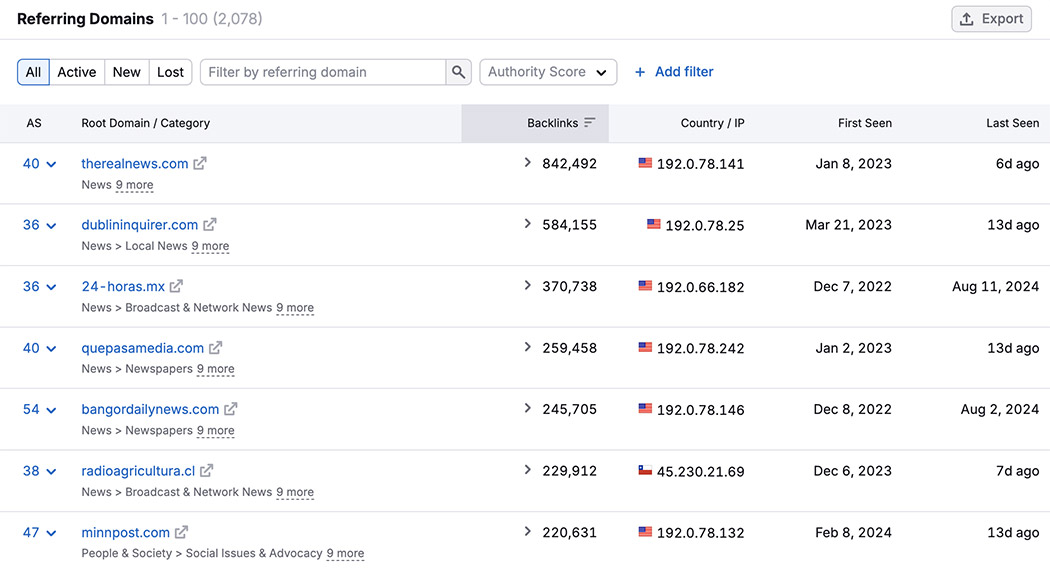Open bangordailynews.com external link icon
Viewport: 1050px width, 569px height.
tap(230, 409)
